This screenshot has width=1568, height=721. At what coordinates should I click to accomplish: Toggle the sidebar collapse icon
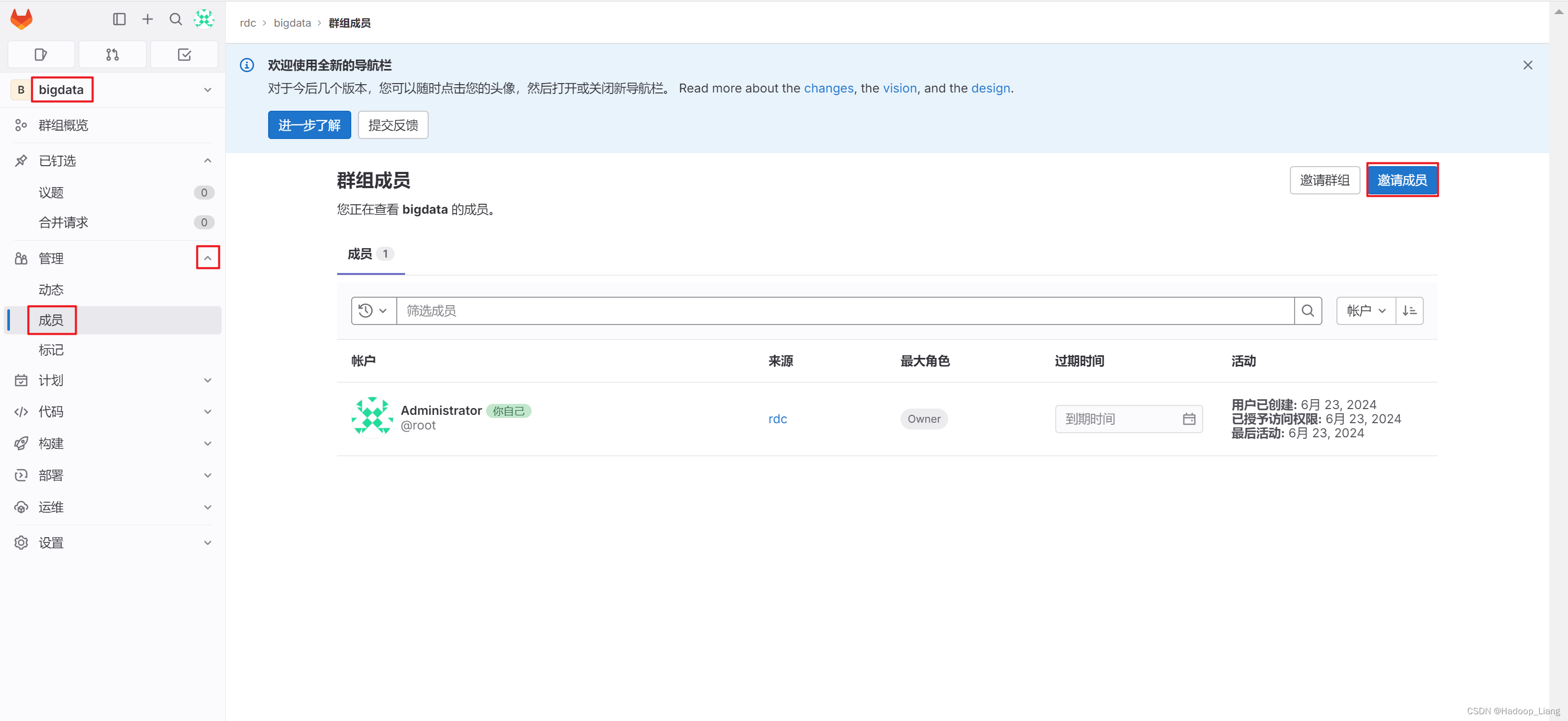[x=119, y=19]
